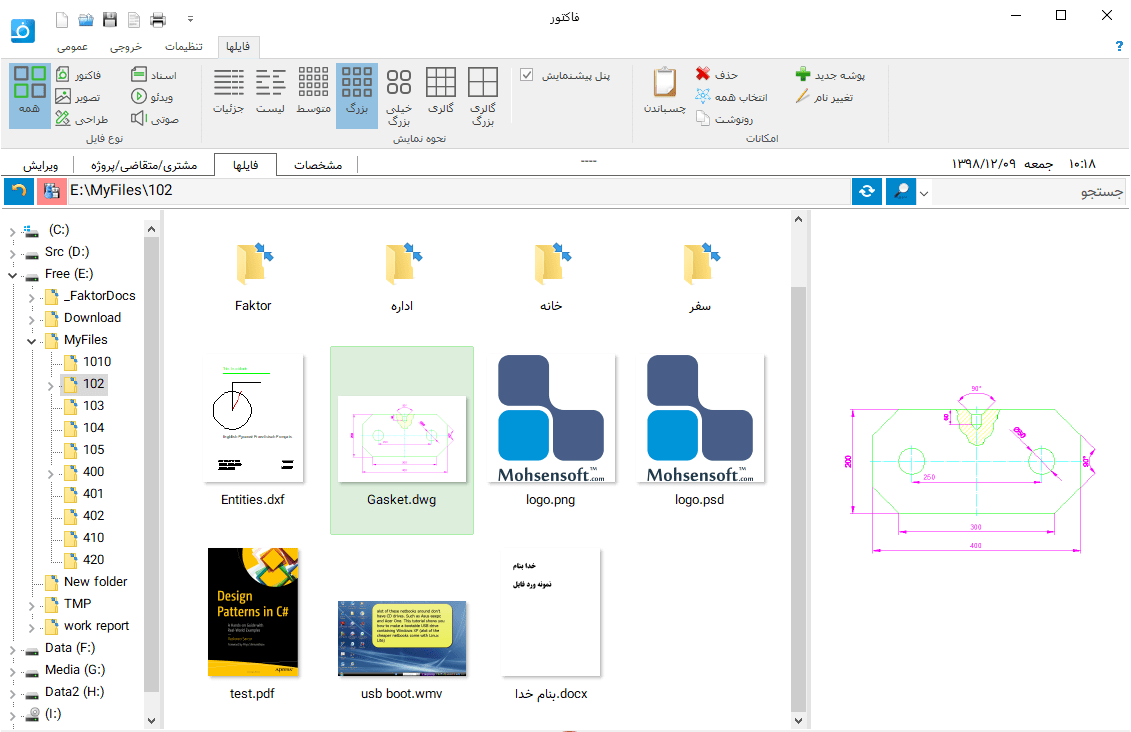The image size is (1131, 732).
Task: Select the test.pdf file thumbnail
Action: 253,612
